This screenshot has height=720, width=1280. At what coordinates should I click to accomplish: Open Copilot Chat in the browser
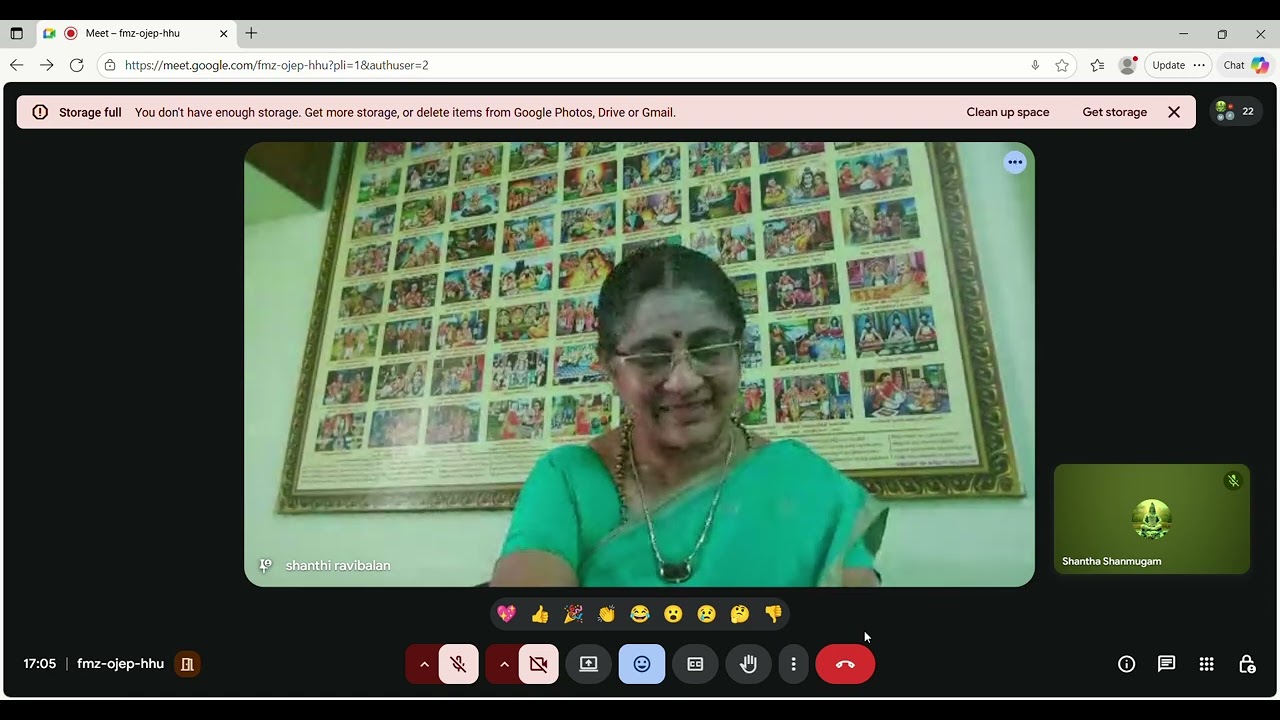click(1246, 65)
